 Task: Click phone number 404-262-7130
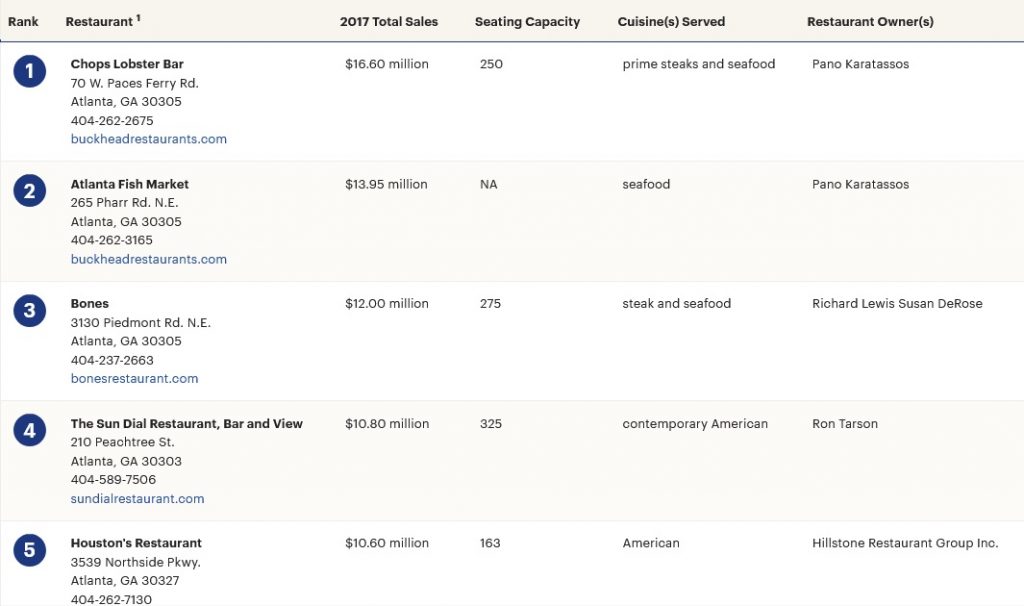[x=111, y=599]
